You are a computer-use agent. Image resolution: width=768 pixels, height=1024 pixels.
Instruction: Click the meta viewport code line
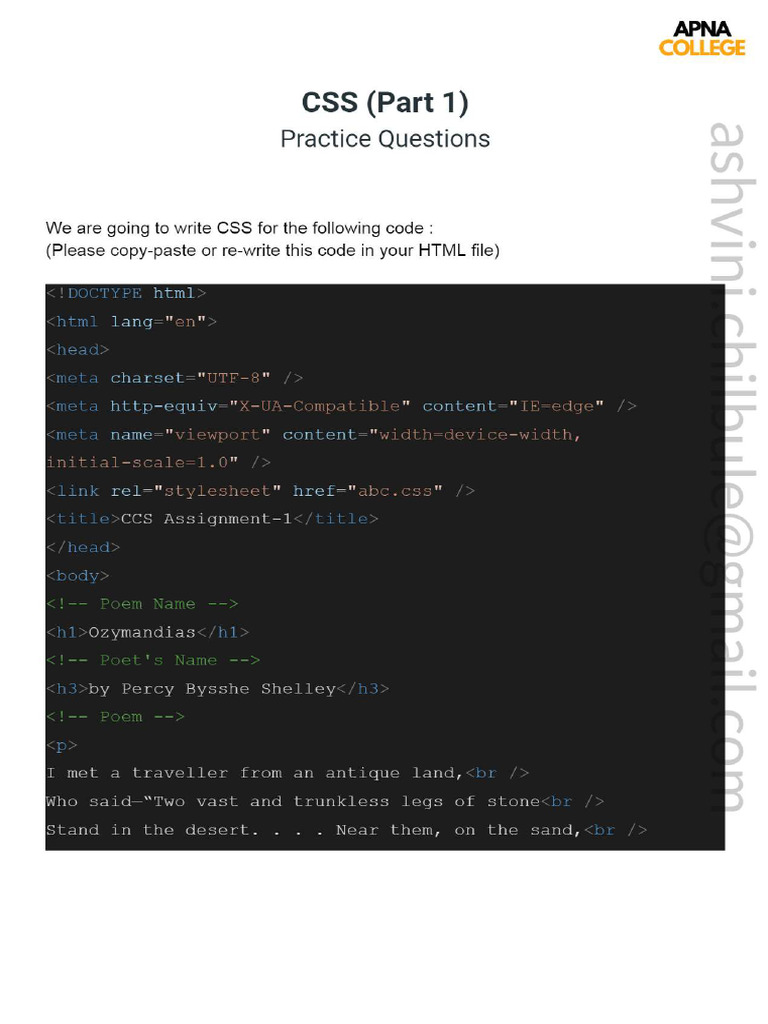point(313,435)
